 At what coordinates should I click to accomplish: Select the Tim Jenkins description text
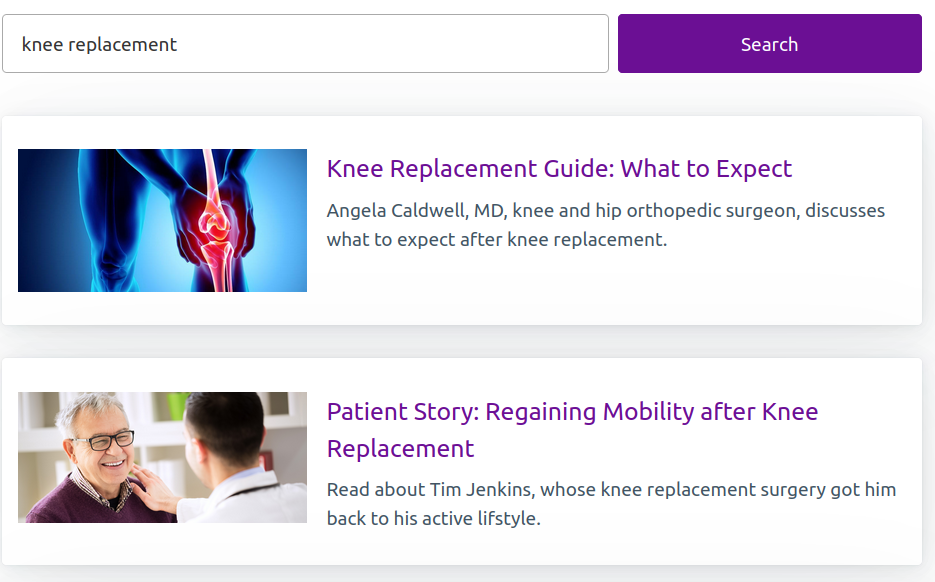click(611, 504)
